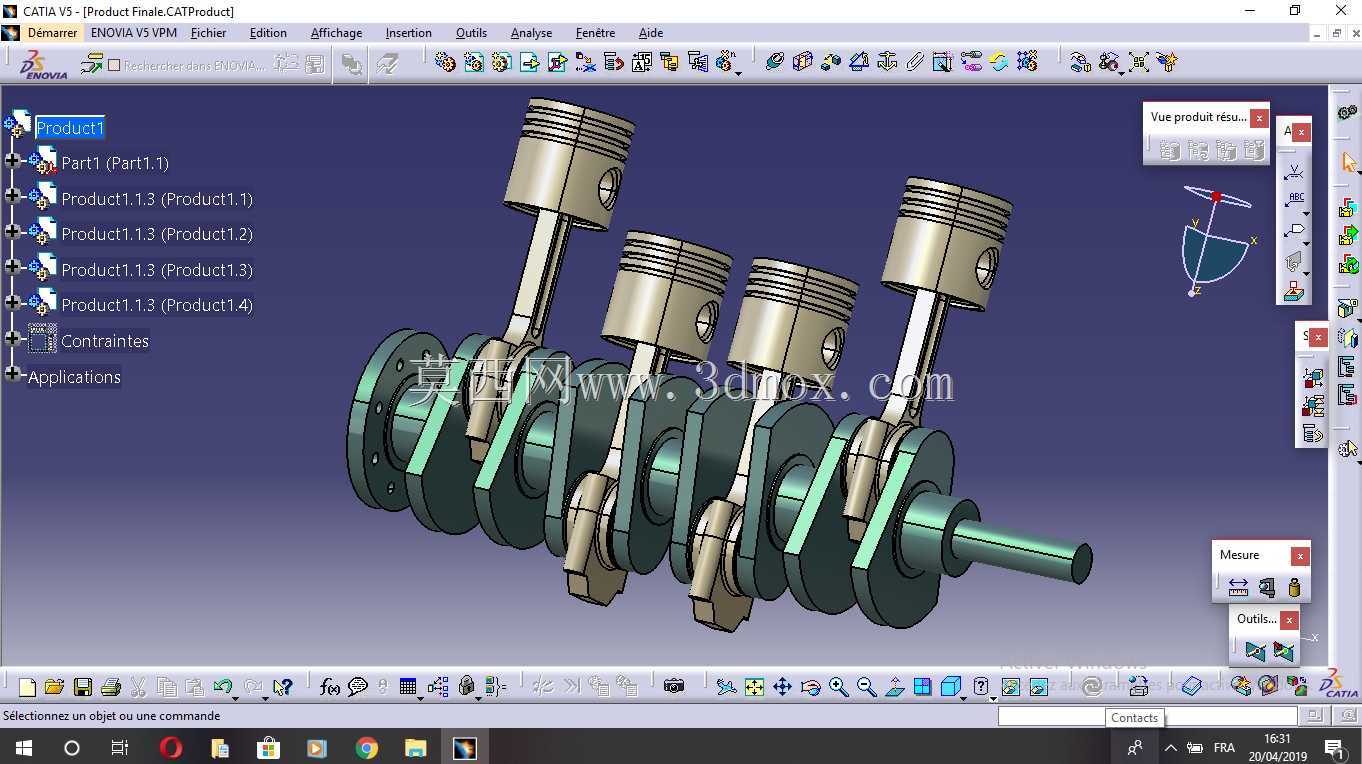
Task: Undo the last action in the toolbar
Action: coord(222,687)
